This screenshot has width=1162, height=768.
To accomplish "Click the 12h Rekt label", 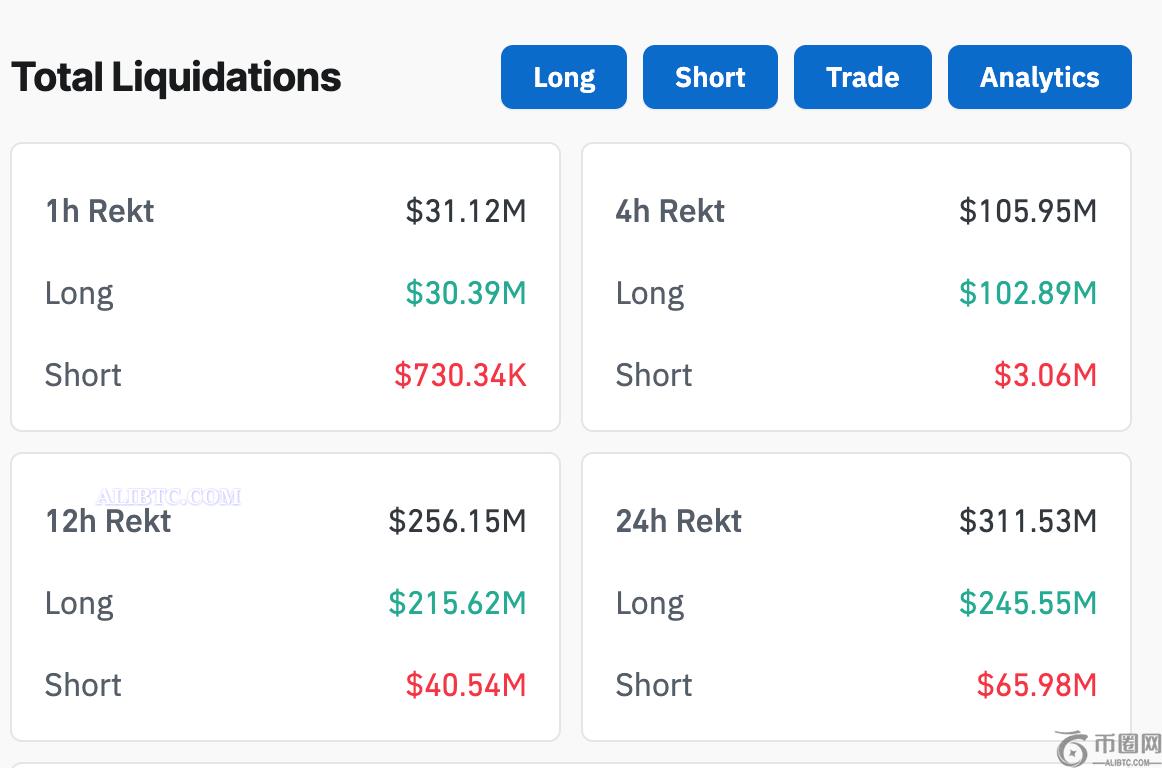I will coord(108,521).
